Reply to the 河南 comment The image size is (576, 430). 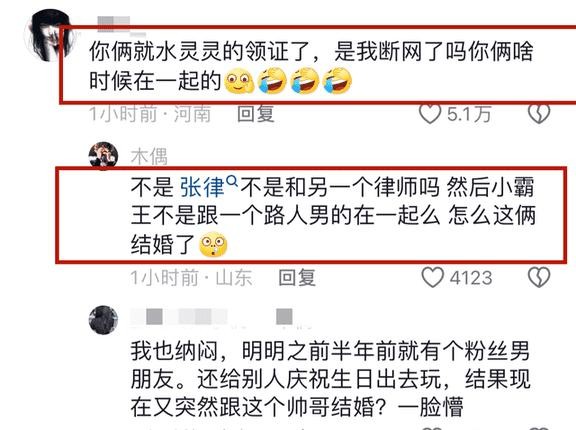[256, 114]
